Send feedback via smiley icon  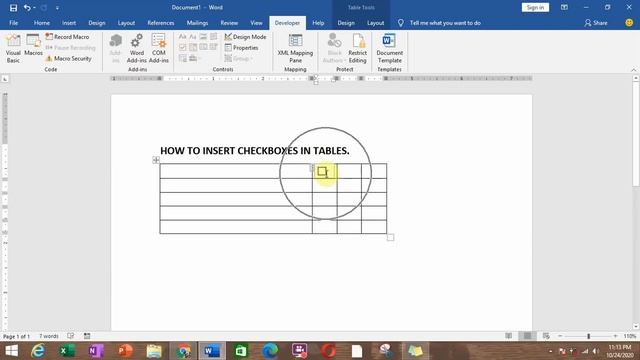pyautogui.click(x=629, y=23)
